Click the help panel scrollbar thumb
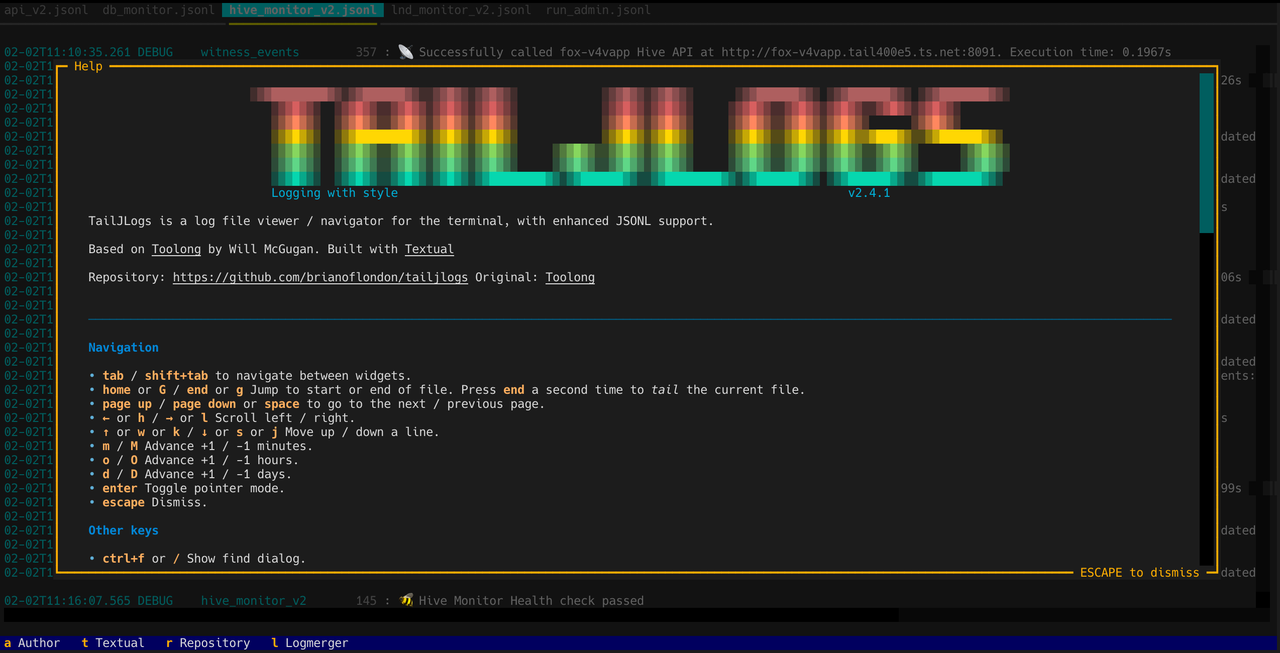The width and height of the screenshot is (1280, 653). click(x=1207, y=153)
